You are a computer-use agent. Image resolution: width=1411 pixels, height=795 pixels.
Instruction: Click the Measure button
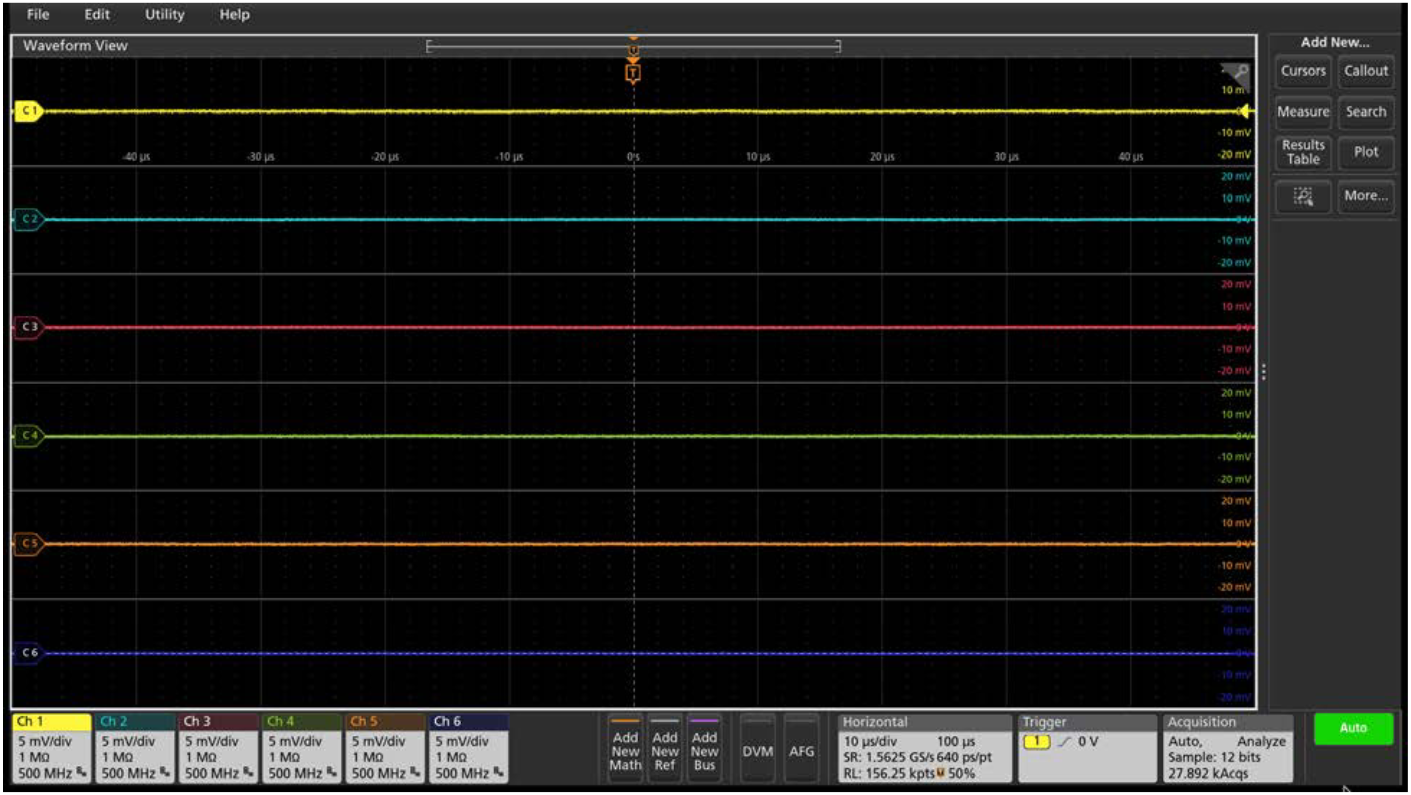click(1302, 113)
